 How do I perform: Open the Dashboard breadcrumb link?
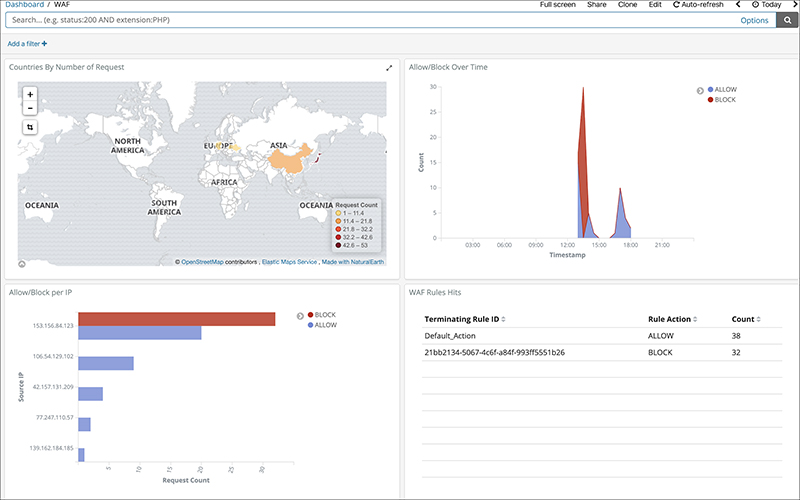click(x=25, y=5)
